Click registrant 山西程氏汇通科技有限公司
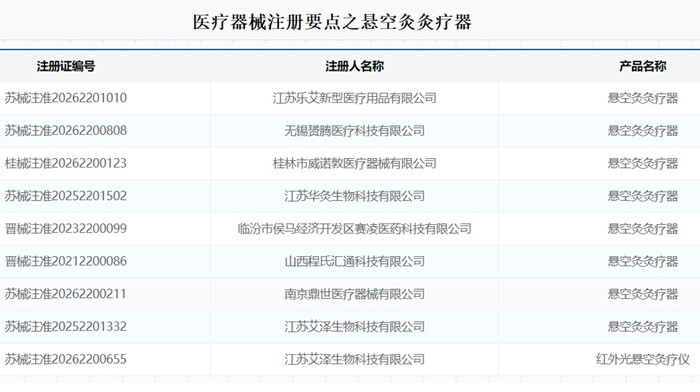 pyautogui.click(x=354, y=261)
